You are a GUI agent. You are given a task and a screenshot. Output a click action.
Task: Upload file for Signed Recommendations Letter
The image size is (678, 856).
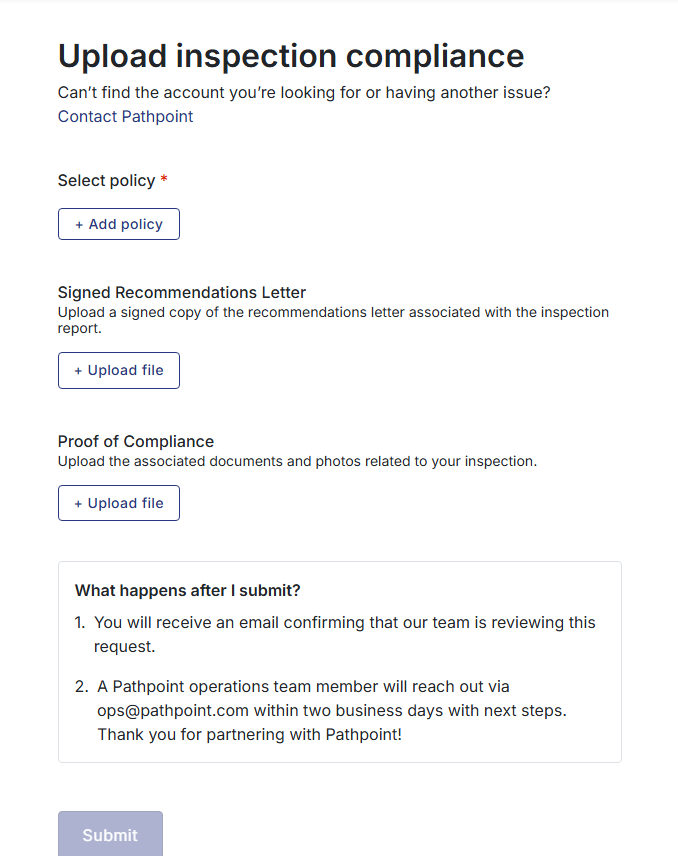coord(119,370)
